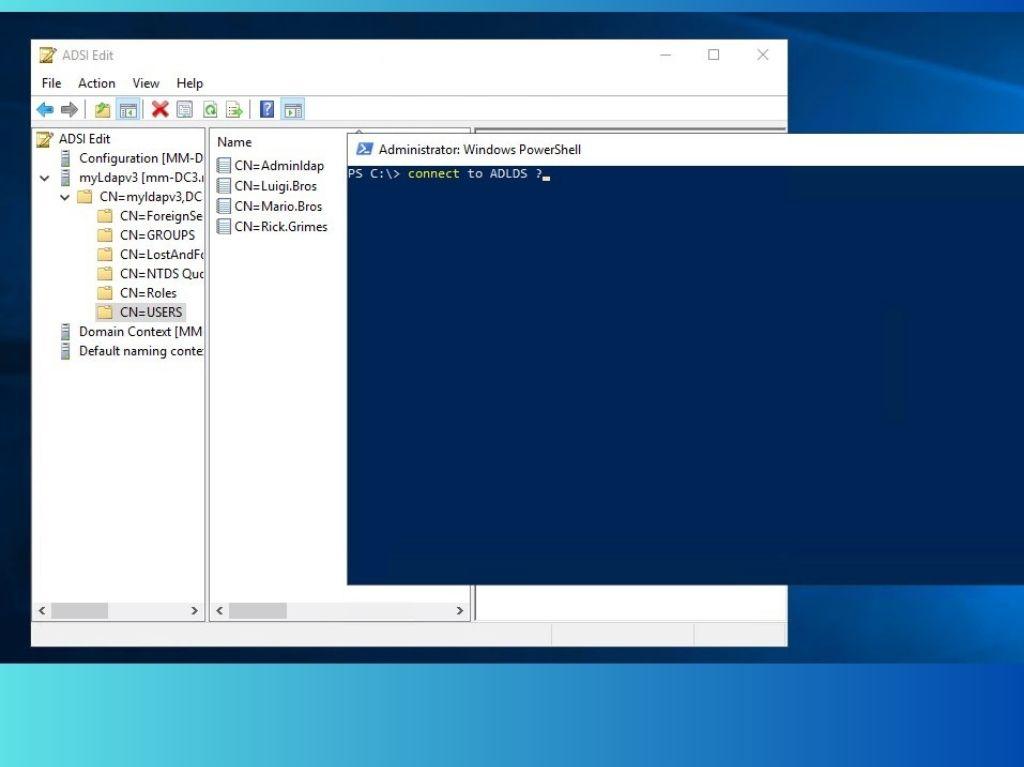
Task: Select Default naming context node
Action: click(x=141, y=351)
